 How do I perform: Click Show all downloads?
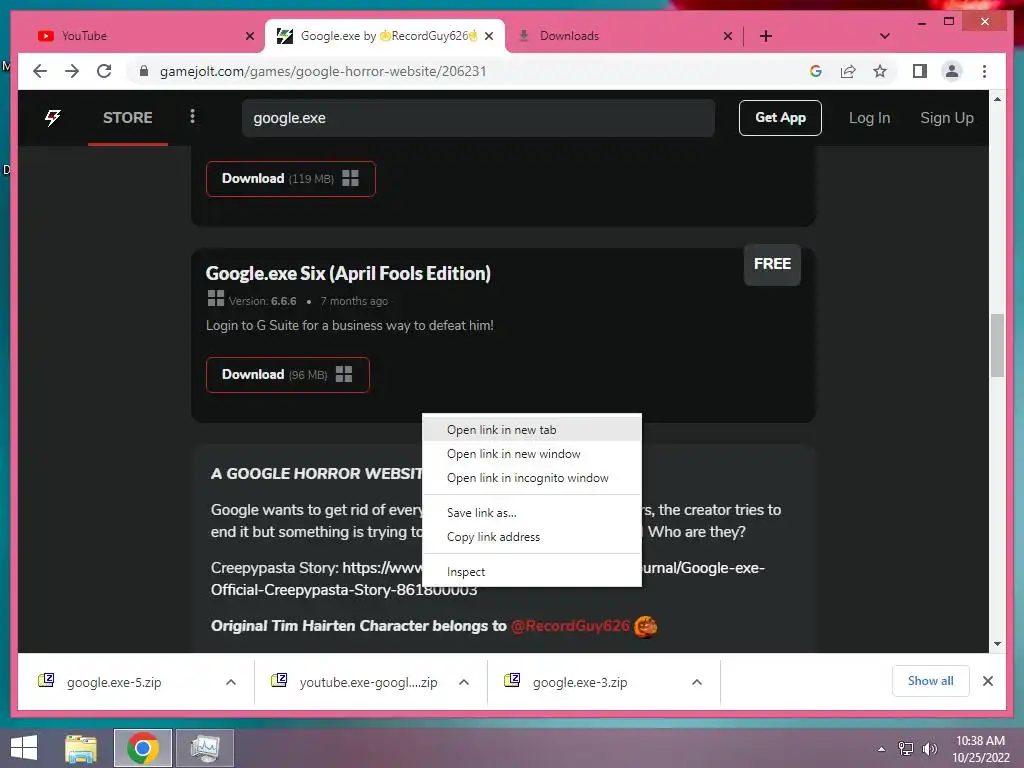coord(930,681)
